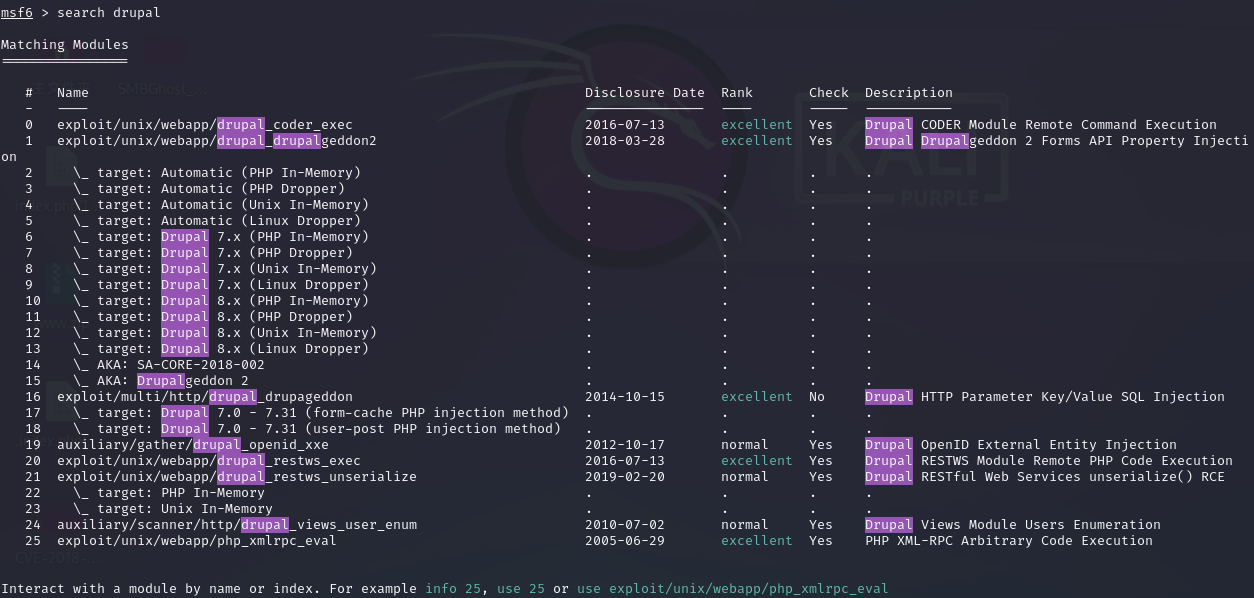Click disclosure date 2012-10-17
This screenshot has height=598, width=1254.
pos(625,445)
